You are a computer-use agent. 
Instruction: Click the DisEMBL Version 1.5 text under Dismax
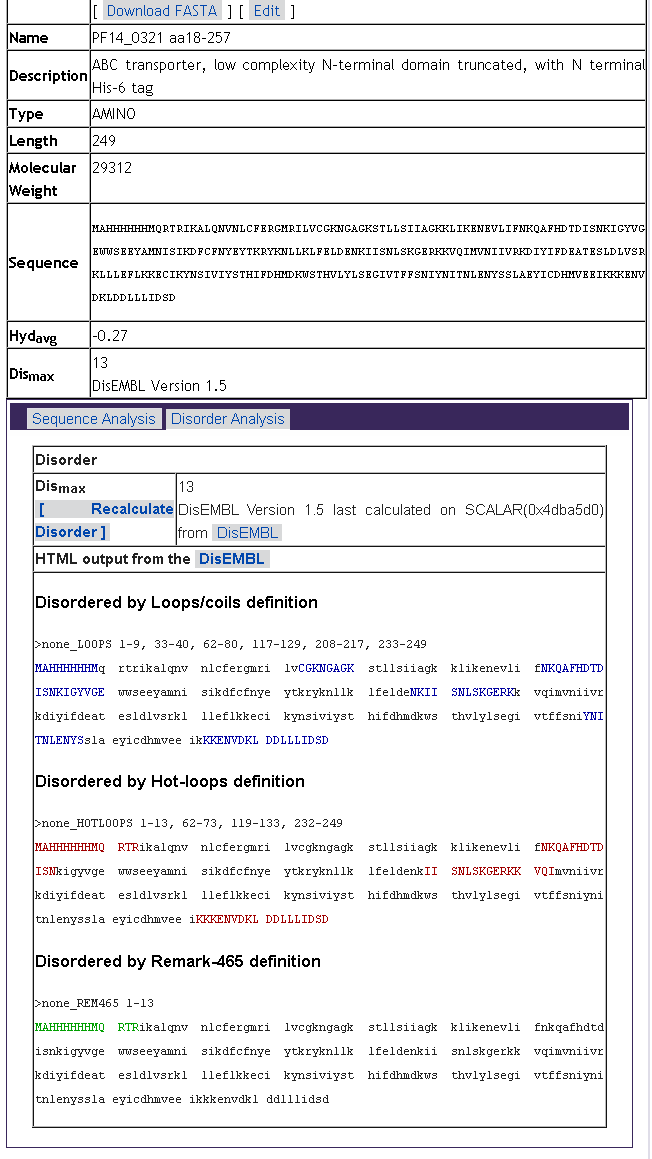pyautogui.click(x=159, y=386)
